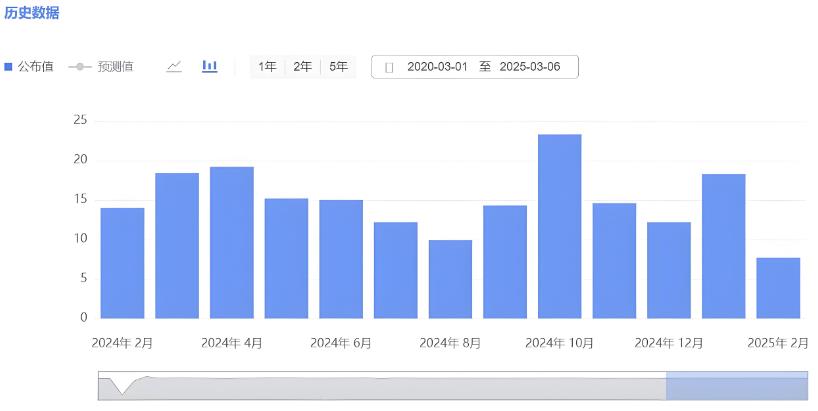Screen dimensions: 818x411
Task: Select the 5年 time range
Action: tap(338, 67)
